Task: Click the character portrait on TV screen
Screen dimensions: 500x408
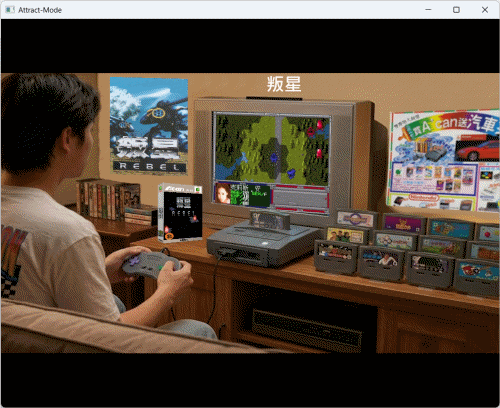Action: tap(223, 194)
